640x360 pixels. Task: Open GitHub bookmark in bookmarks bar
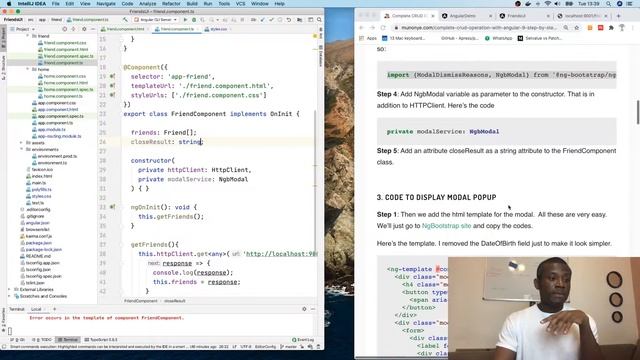click(460, 38)
